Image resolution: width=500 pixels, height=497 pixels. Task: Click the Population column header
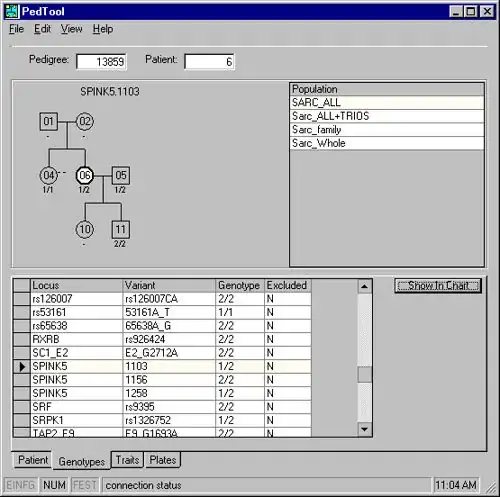point(387,89)
